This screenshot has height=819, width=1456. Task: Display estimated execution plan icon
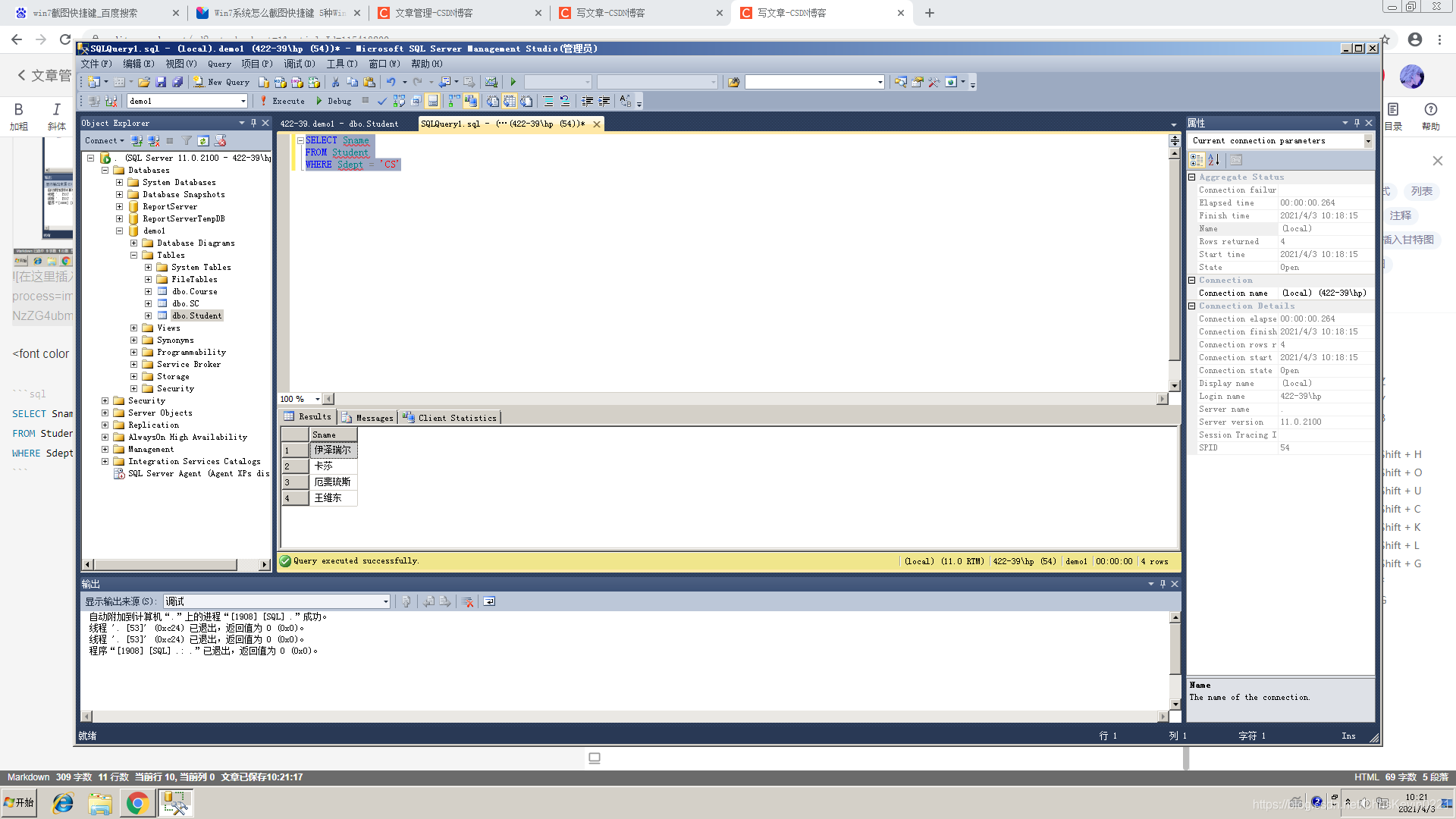[x=399, y=101]
